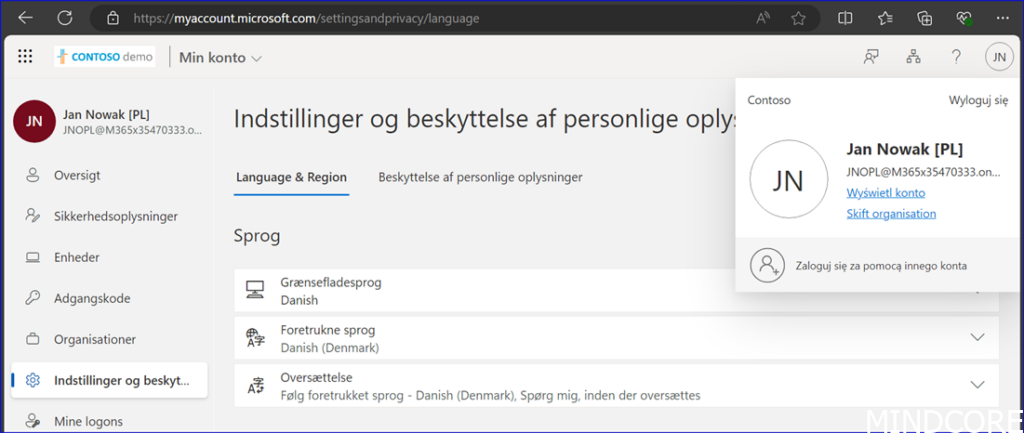The height and width of the screenshot is (433, 1024).
Task: Select the Language & Region tab
Action: (x=291, y=177)
